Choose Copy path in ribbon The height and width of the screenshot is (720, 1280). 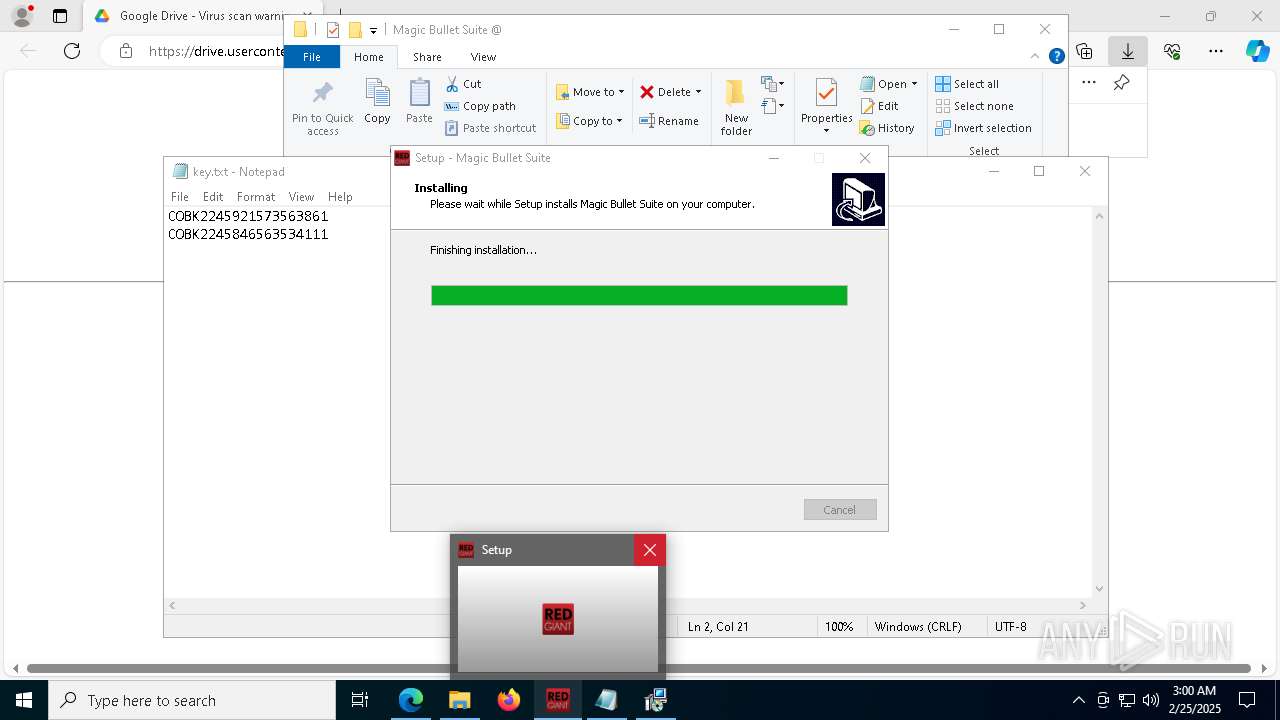pyautogui.click(x=480, y=106)
